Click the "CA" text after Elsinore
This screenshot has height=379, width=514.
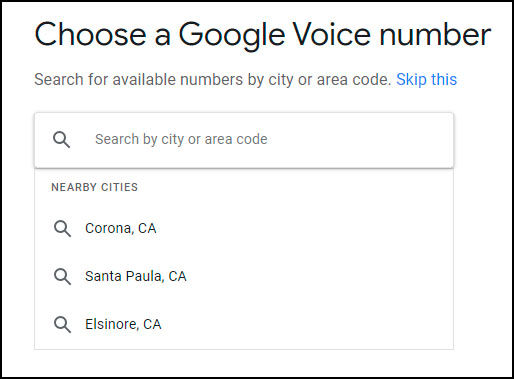click(152, 324)
